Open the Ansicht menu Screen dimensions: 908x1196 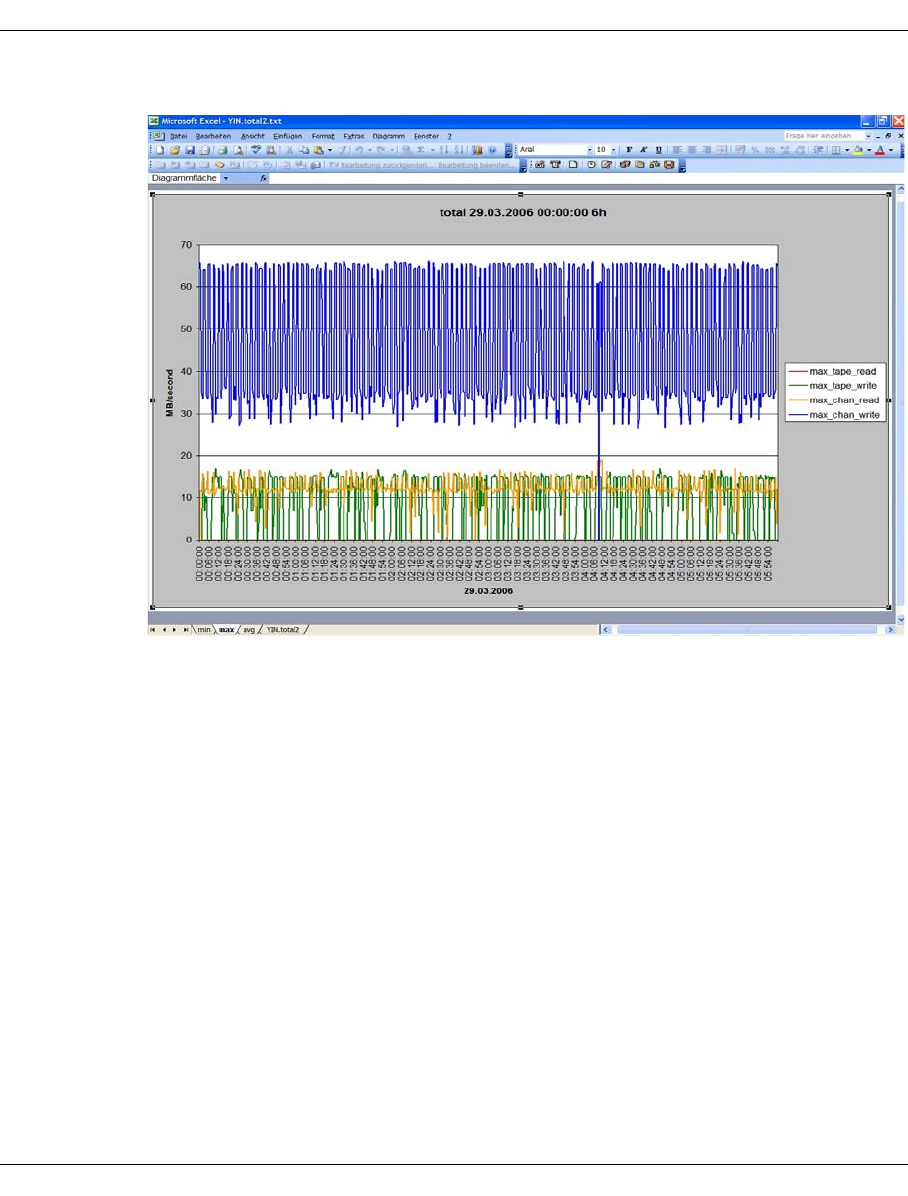[x=253, y=136]
